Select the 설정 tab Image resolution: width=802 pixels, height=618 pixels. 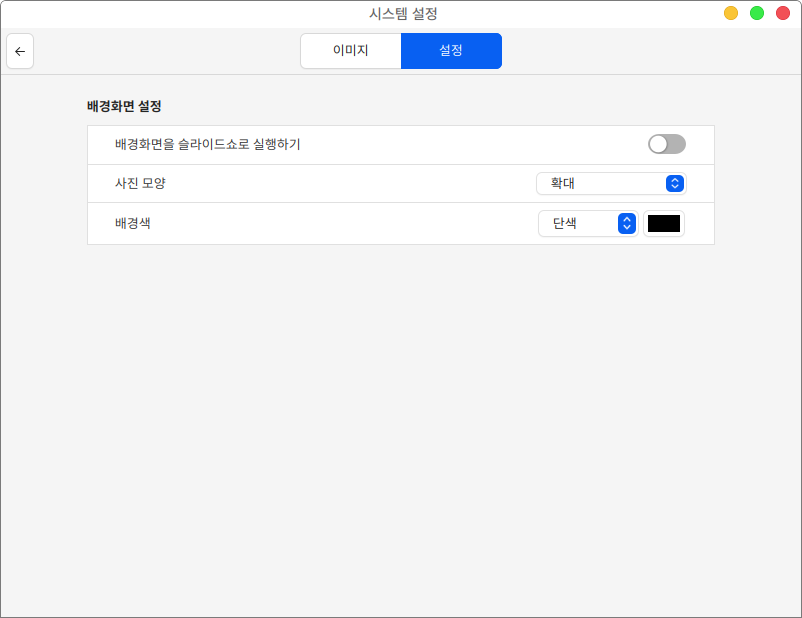click(x=451, y=51)
